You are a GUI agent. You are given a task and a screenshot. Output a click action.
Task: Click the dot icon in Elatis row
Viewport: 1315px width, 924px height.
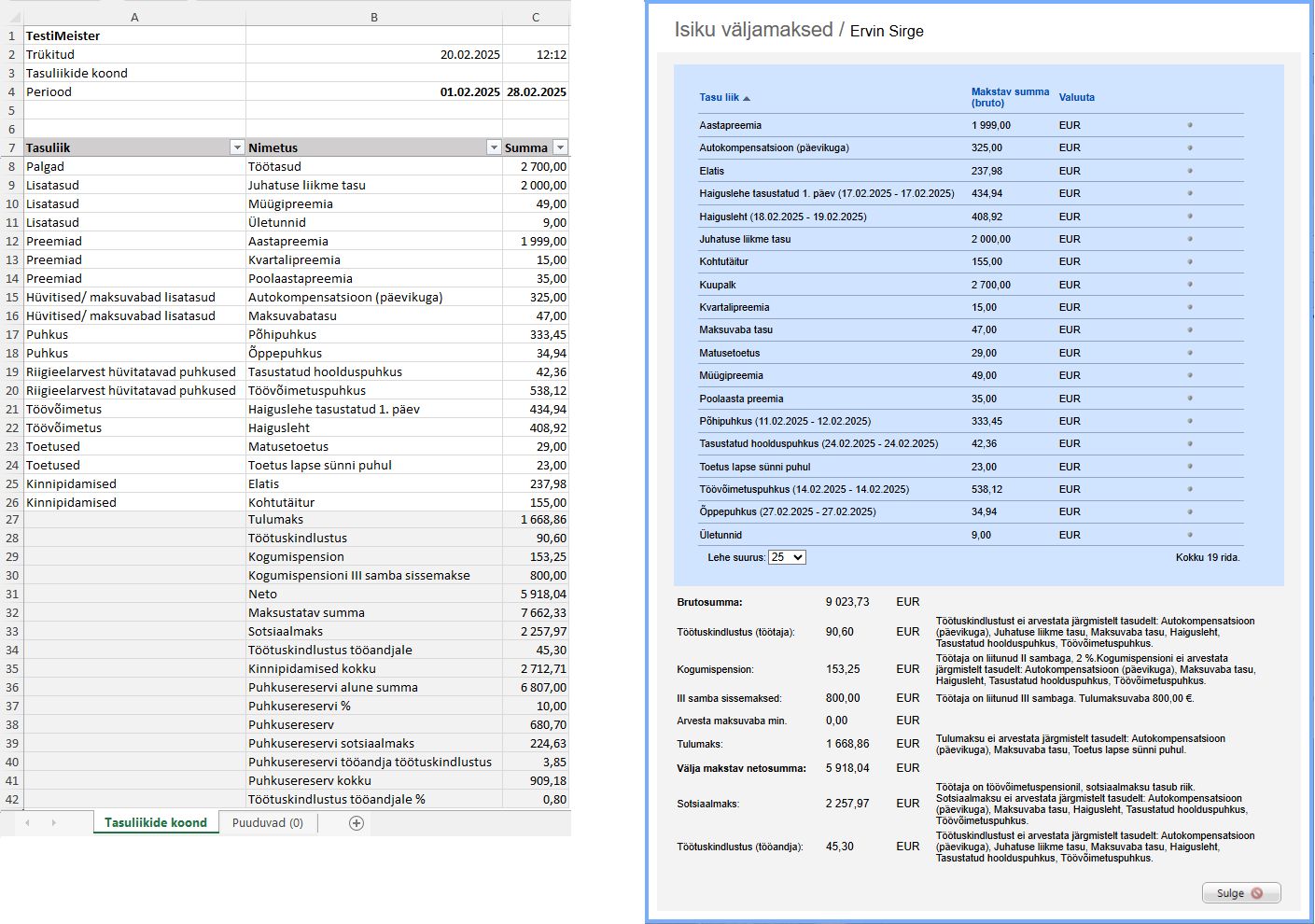[1190, 171]
